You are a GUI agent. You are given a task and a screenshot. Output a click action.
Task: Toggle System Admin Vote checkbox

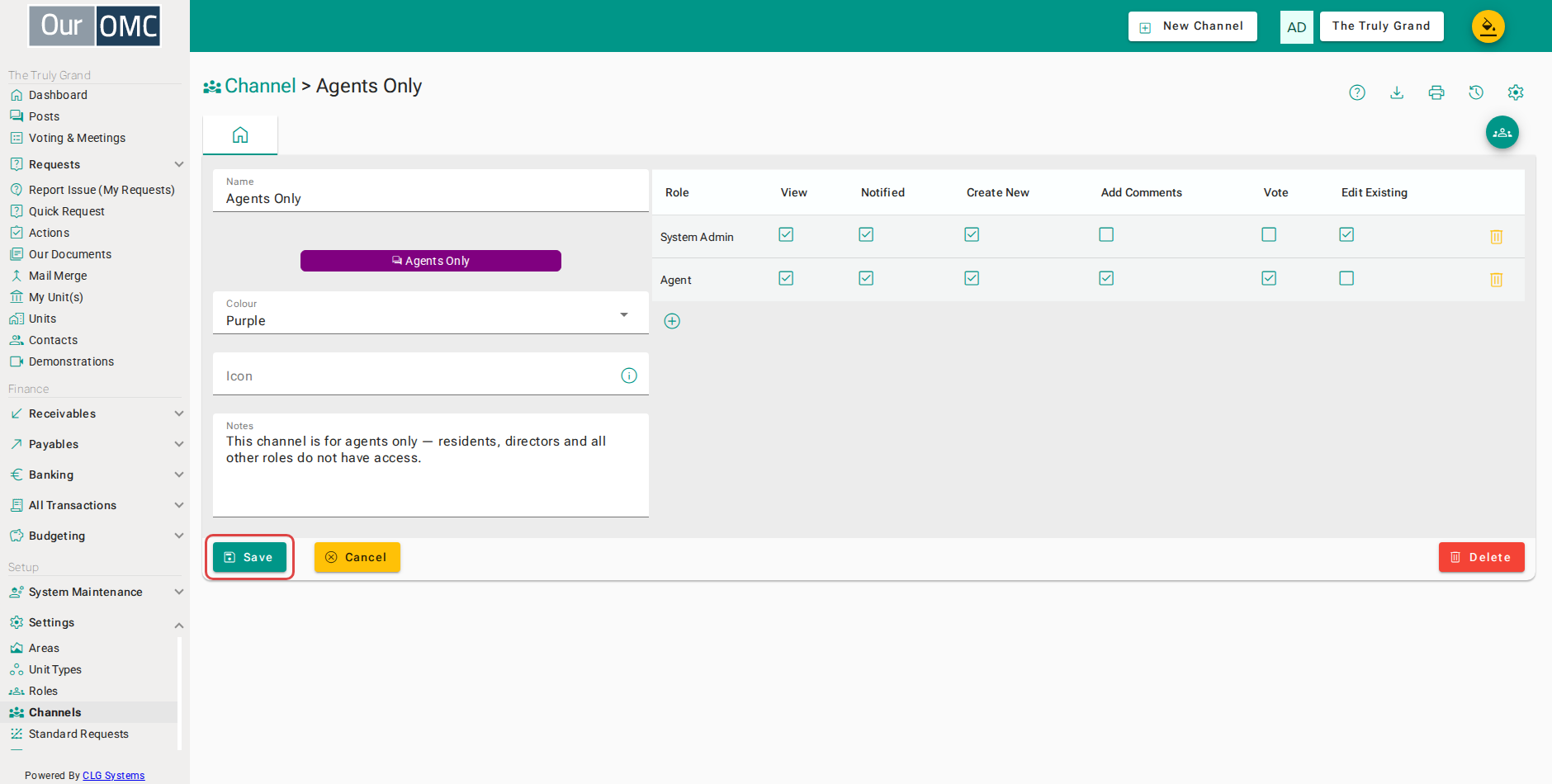(1269, 234)
